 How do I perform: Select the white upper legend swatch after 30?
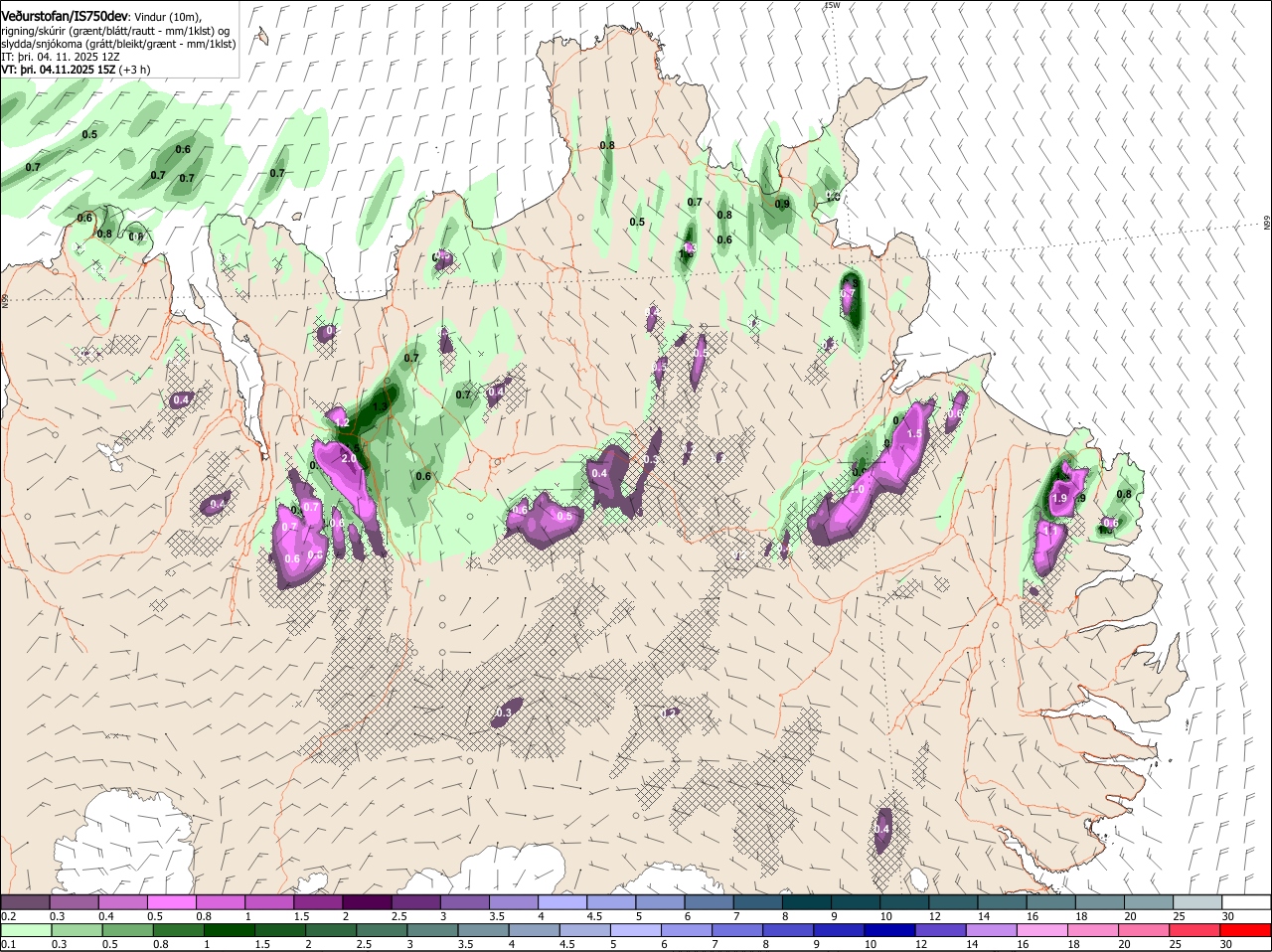[x=1247, y=901]
